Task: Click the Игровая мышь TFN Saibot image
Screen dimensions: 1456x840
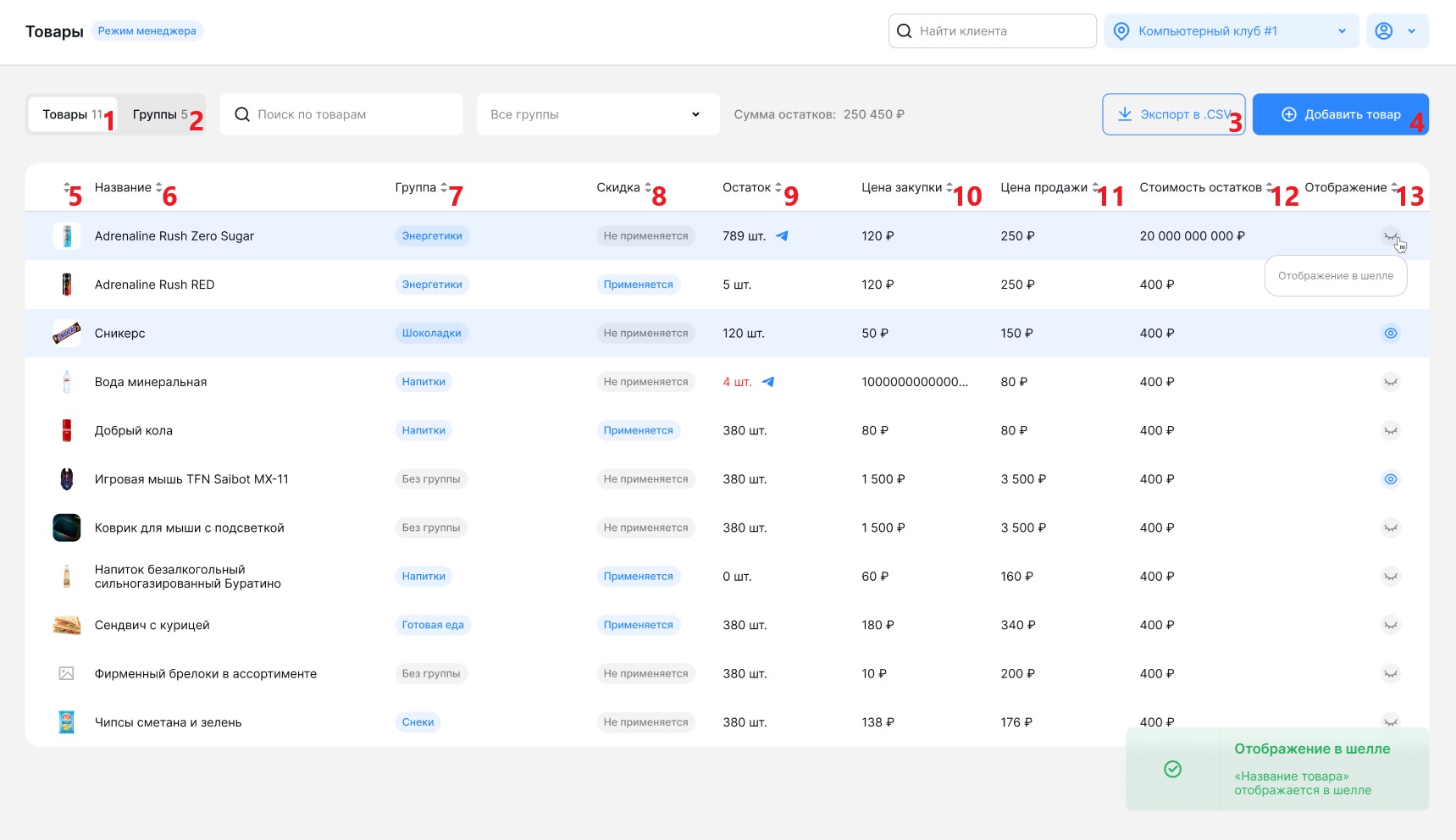Action: click(67, 479)
